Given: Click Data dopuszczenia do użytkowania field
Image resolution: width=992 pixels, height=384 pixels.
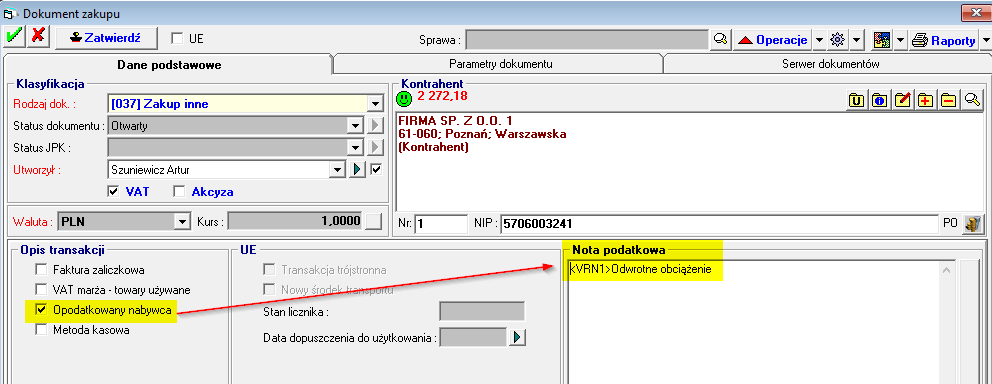Looking at the screenshot, I should tap(473, 337).
